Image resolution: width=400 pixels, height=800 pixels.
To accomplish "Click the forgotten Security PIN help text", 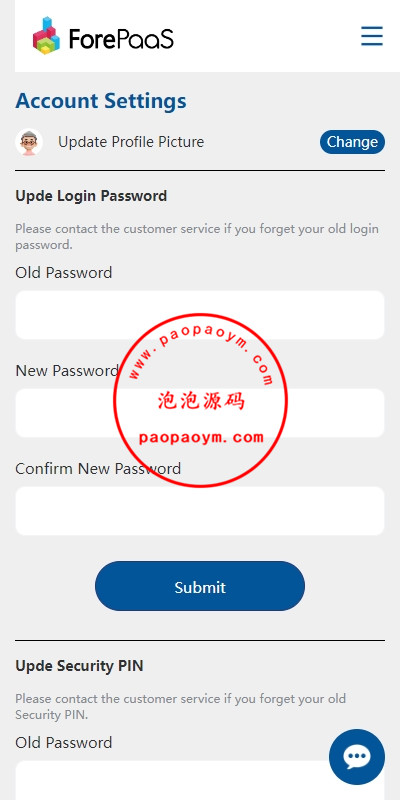I will [181, 707].
